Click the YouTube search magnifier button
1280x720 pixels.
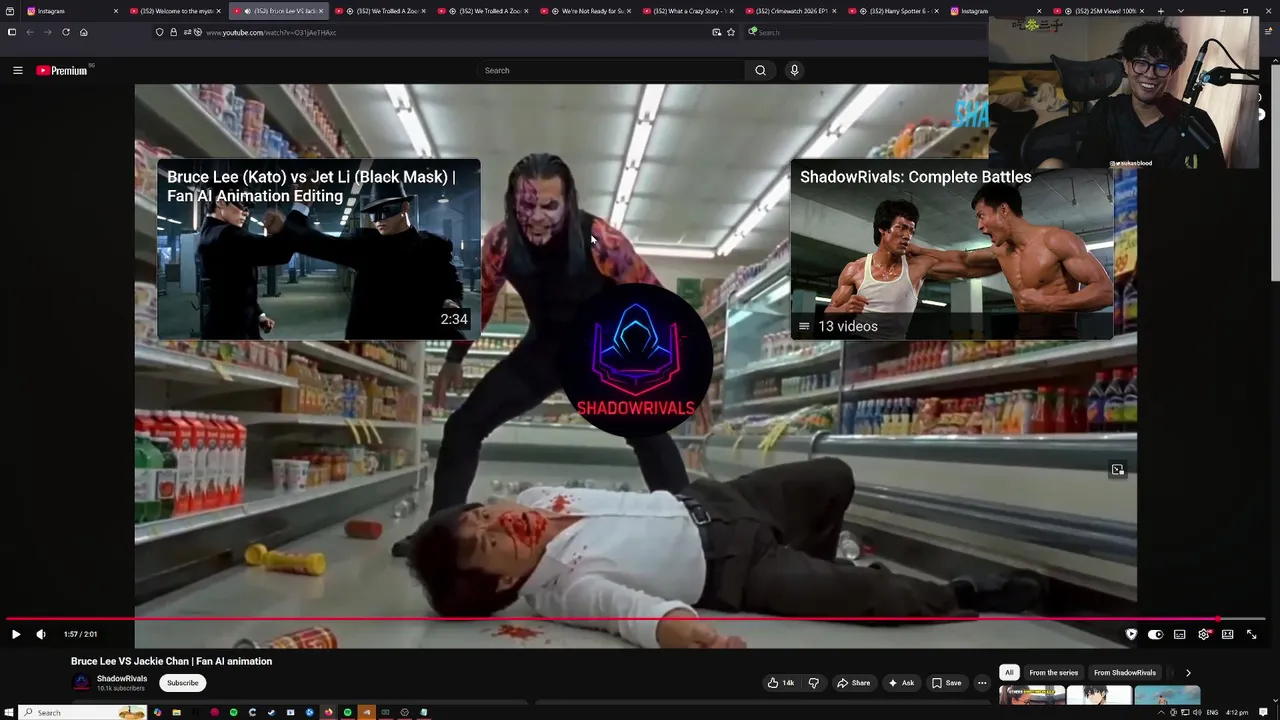tap(760, 70)
